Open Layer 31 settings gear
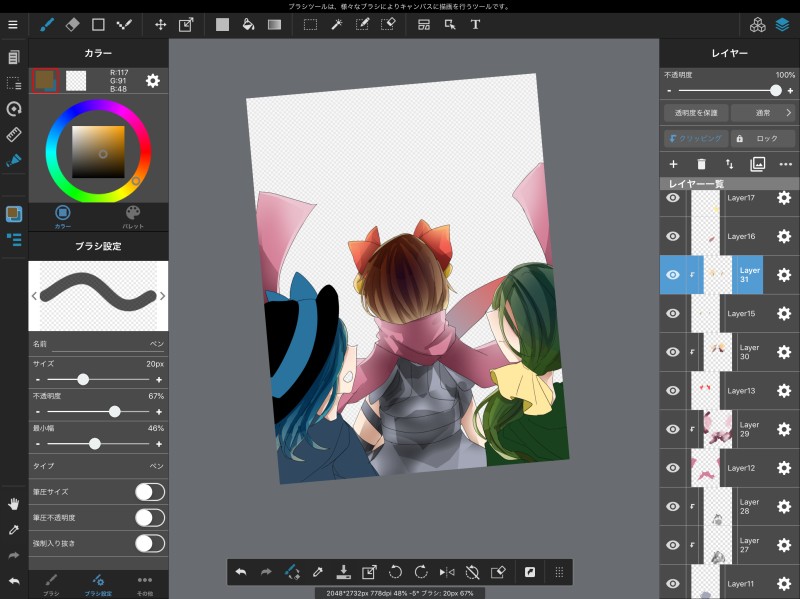 coord(784,275)
